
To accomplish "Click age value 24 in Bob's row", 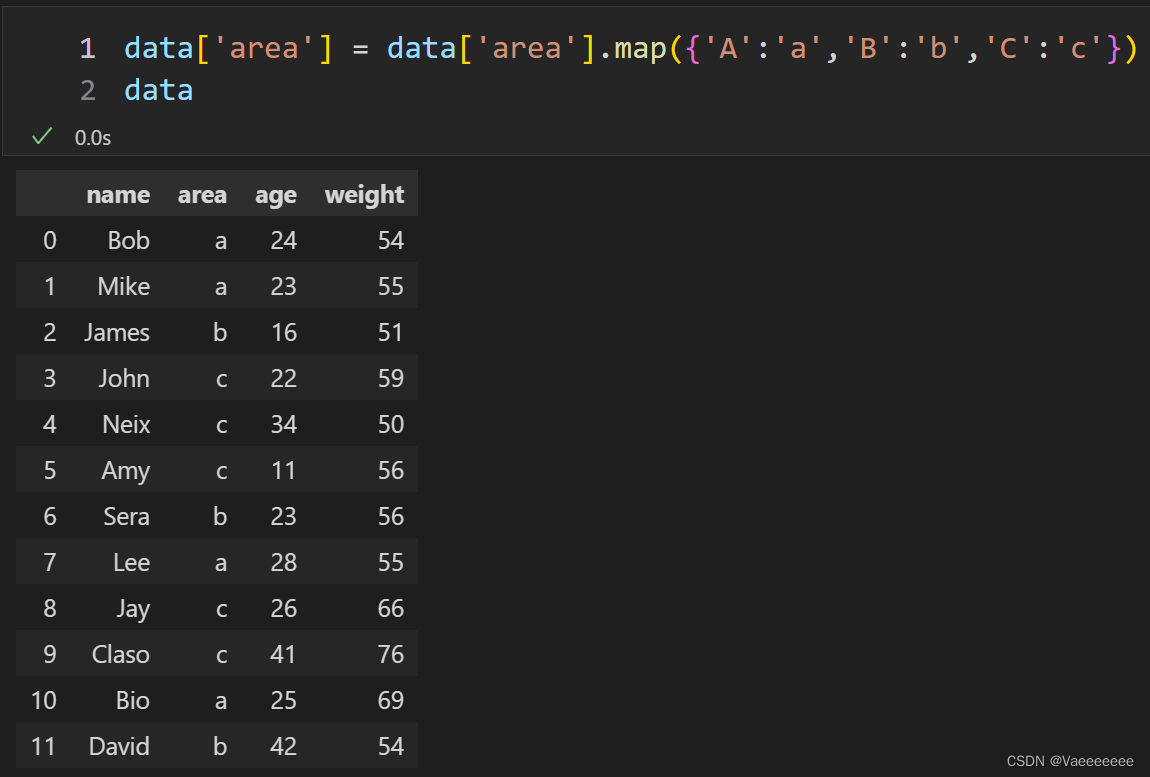I will coord(283,241).
